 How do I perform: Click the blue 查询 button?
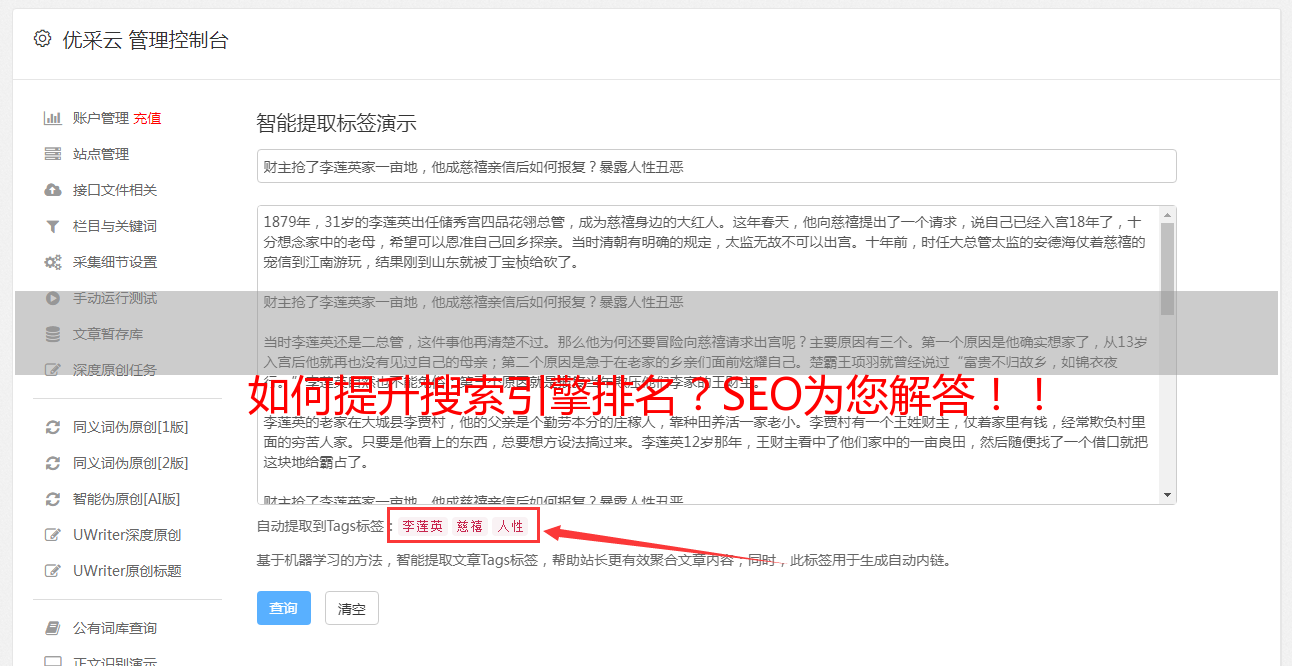click(x=284, y=608)
